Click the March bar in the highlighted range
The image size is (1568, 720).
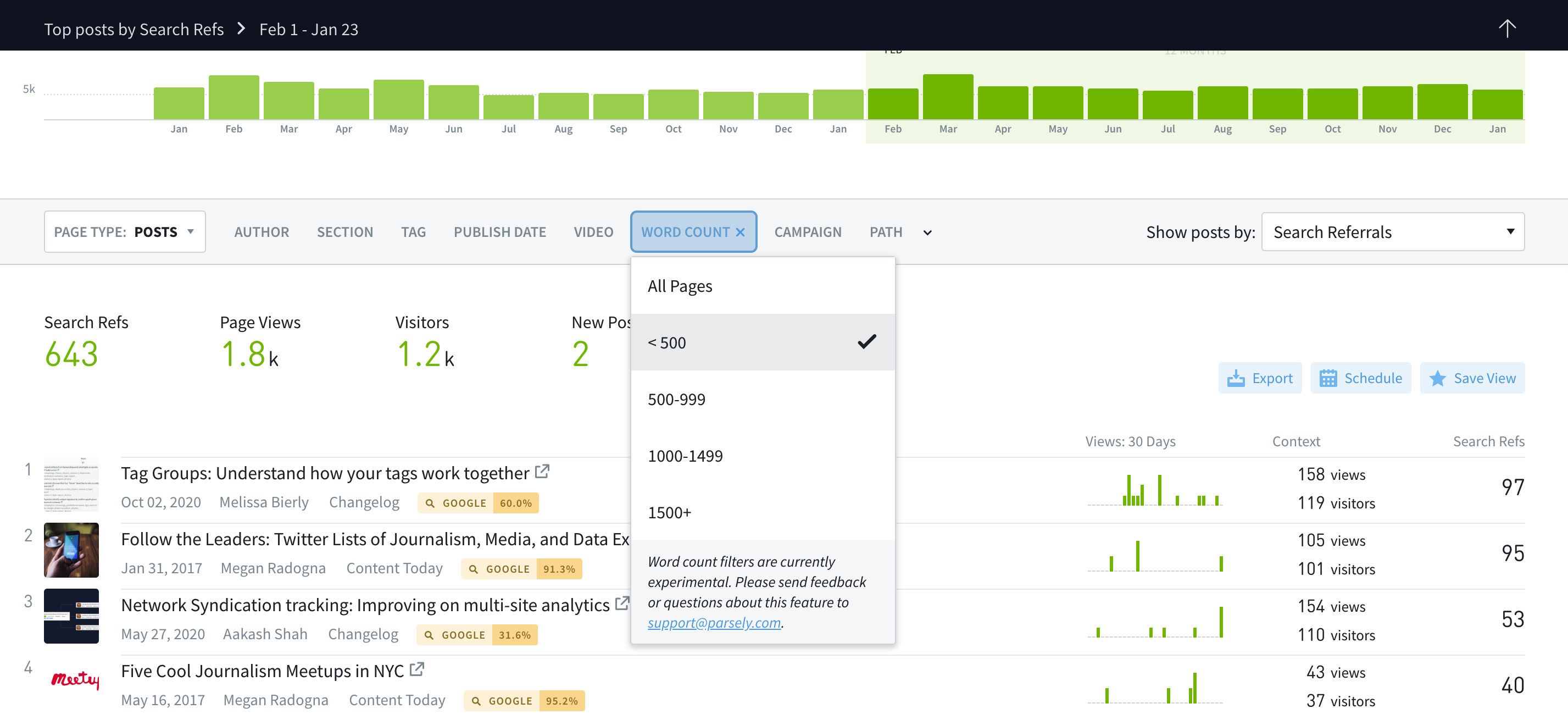947,97
